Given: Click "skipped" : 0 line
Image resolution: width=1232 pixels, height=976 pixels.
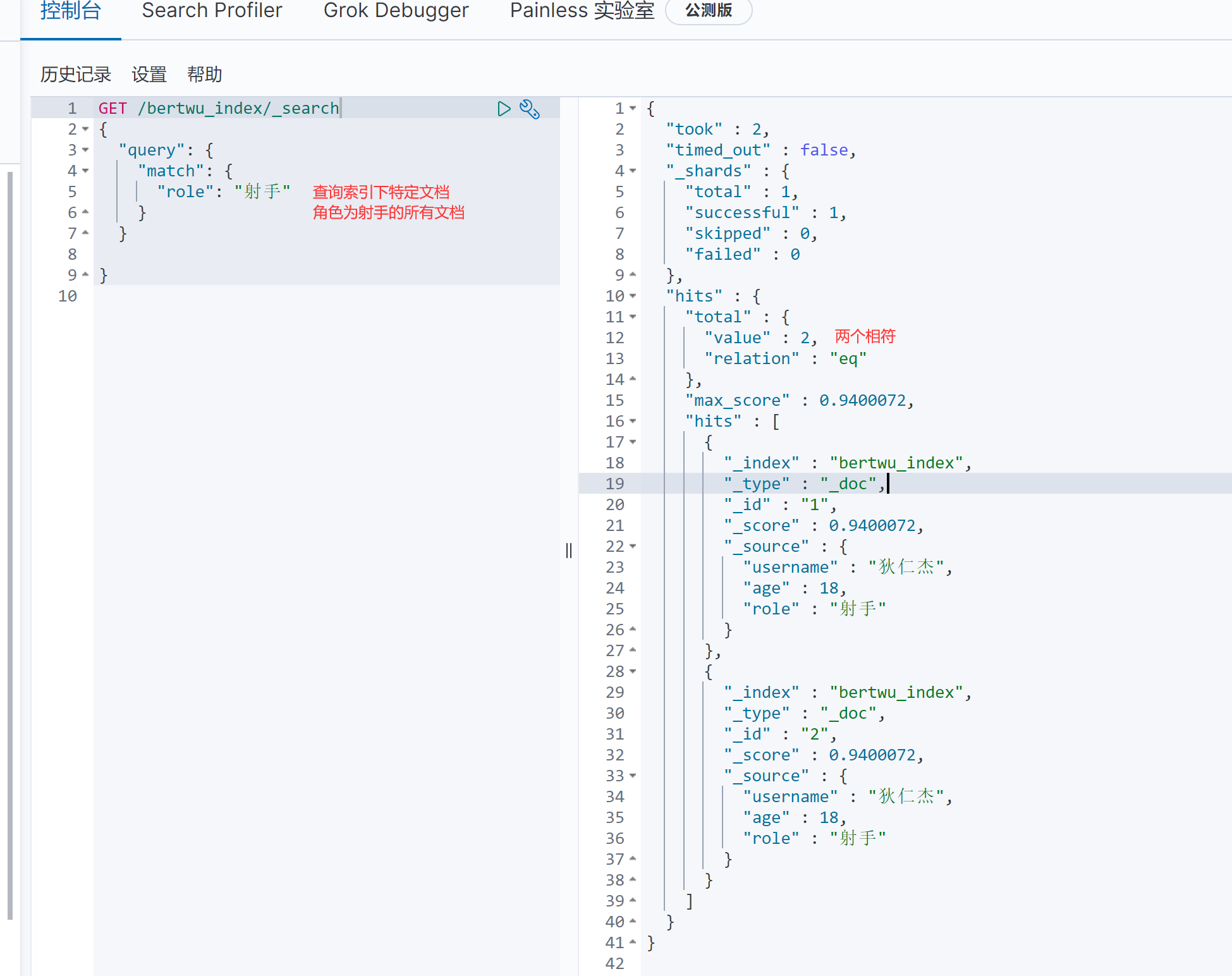Looking at the screenshot, I should [752, 234].
